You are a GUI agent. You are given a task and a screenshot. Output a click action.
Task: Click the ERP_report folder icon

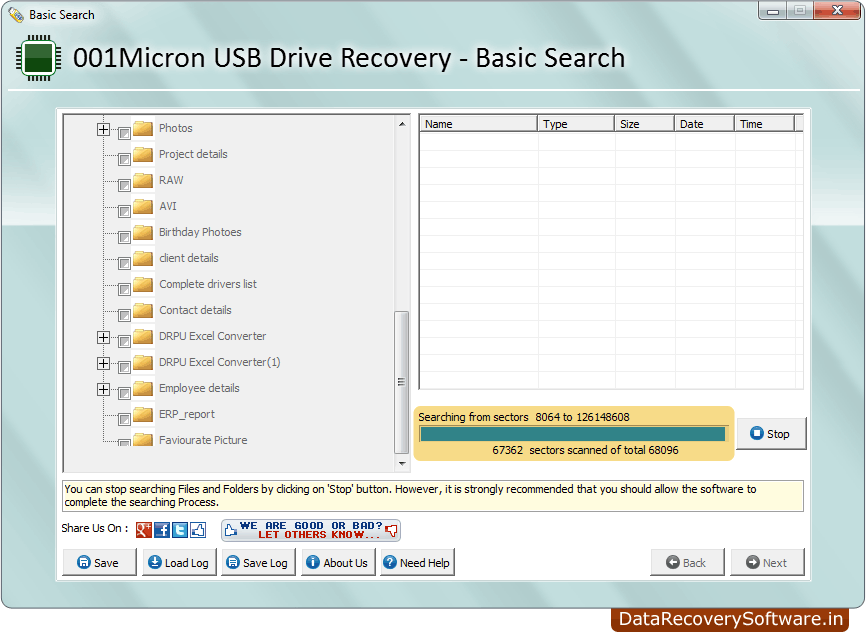pos(143,414)
